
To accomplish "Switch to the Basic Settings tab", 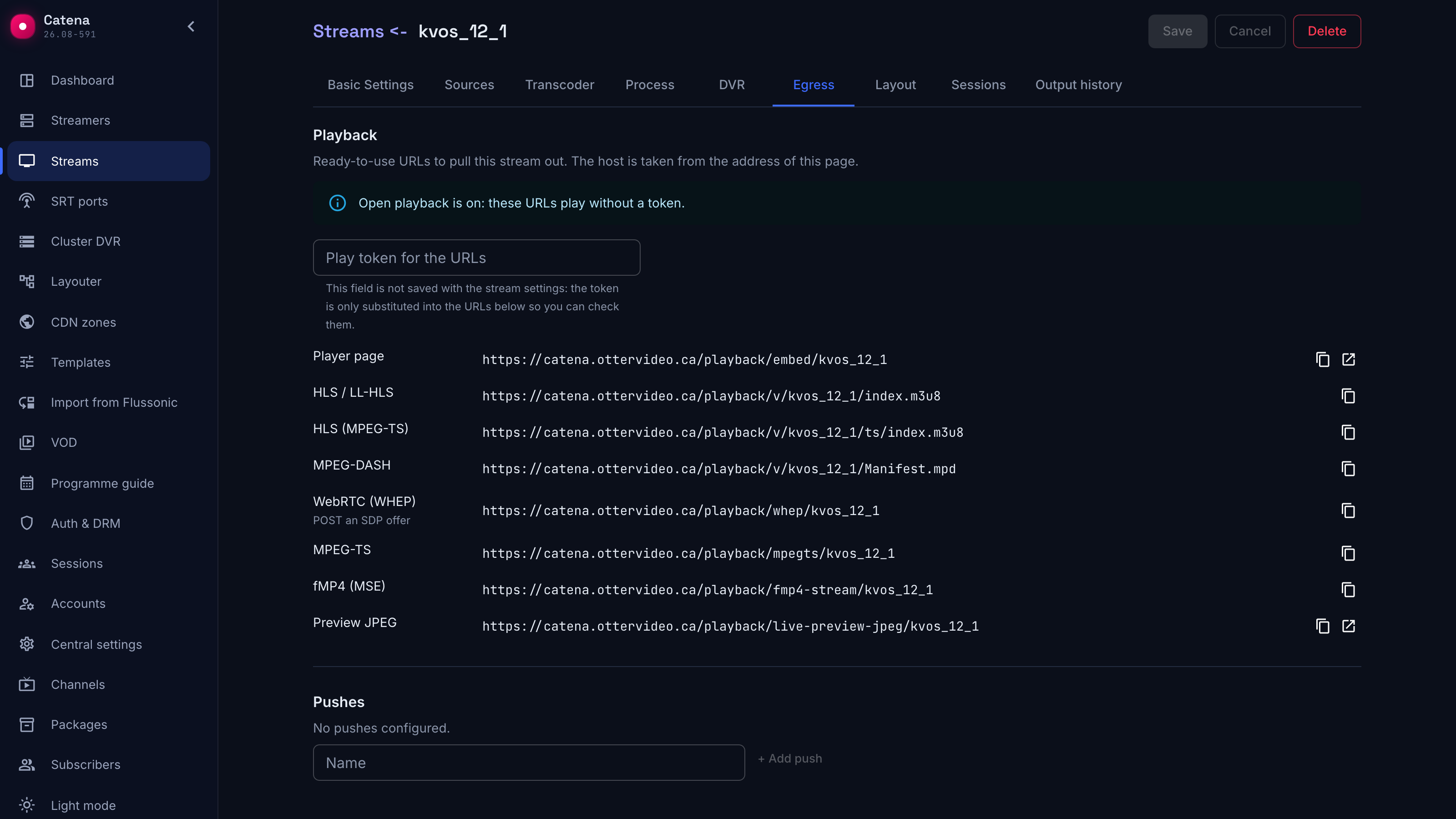I will [x=370, y=85].
